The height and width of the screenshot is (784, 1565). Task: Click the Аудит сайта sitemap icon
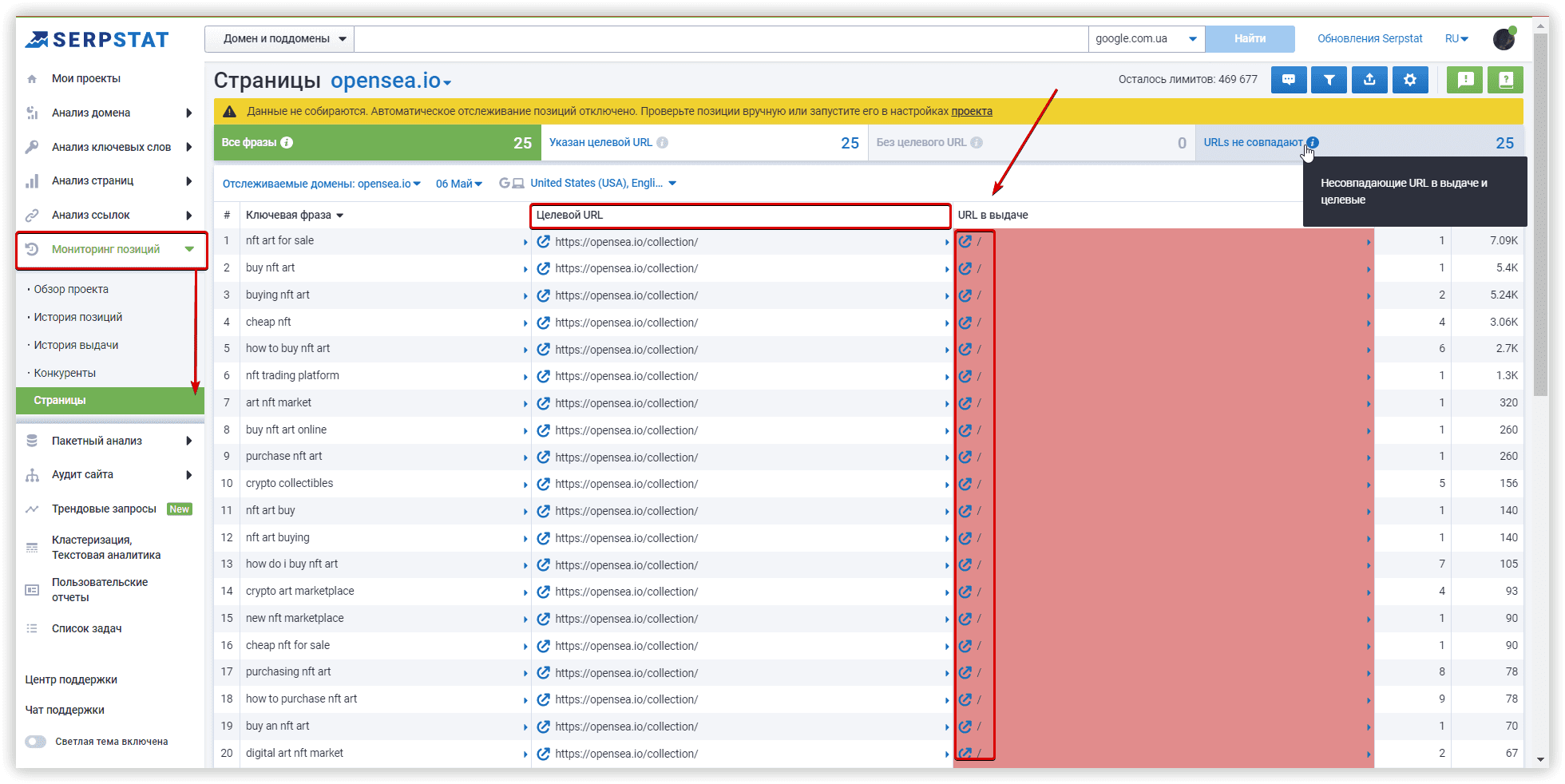32,475
